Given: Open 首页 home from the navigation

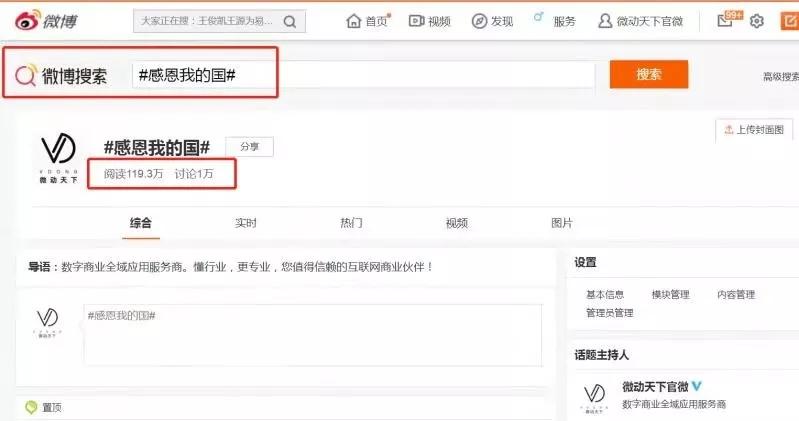Looking at the screenshot, I should click(367, 21).
